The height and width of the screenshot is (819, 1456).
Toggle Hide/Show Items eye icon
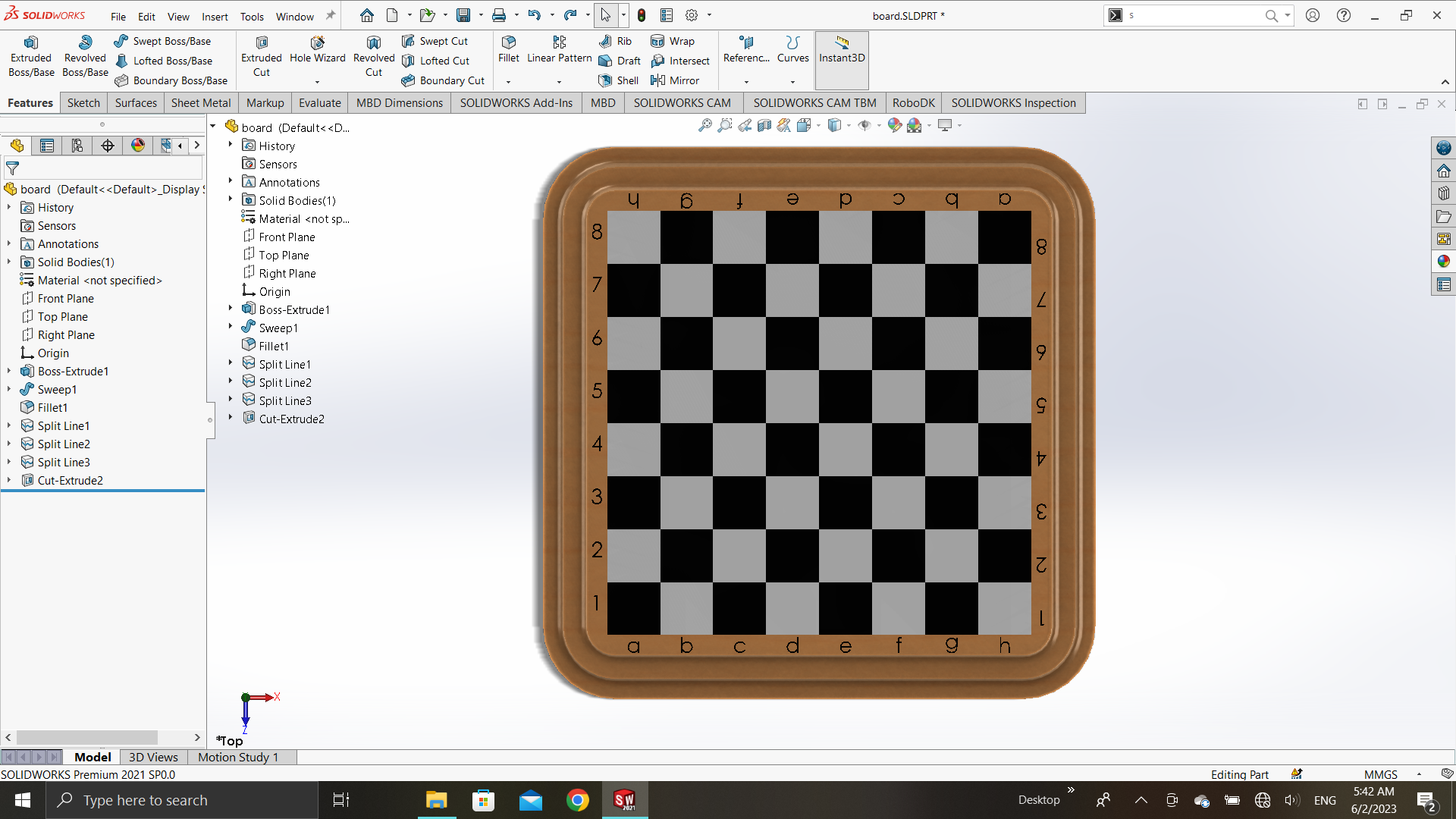pos(864,125)
